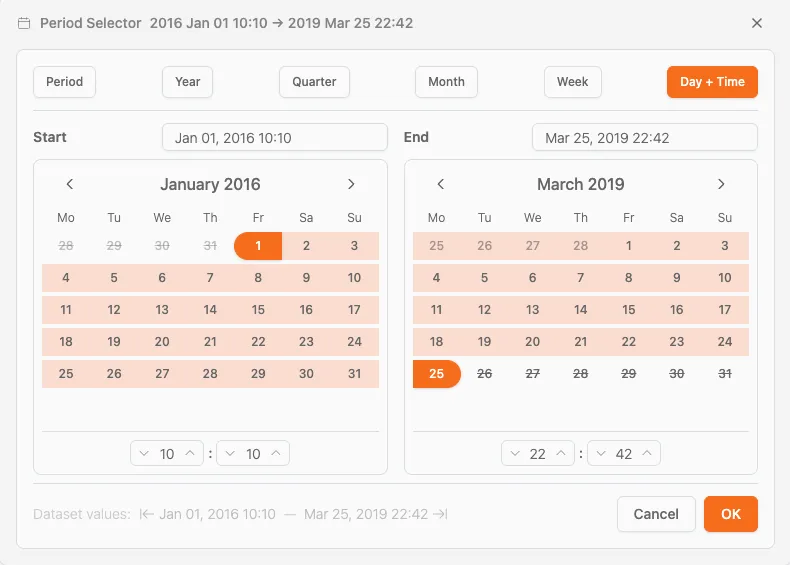The width and height of the screenshot is (790, 565).
Task: Jump to dataset minimum date arrow icon
Action: pos(146,514)
